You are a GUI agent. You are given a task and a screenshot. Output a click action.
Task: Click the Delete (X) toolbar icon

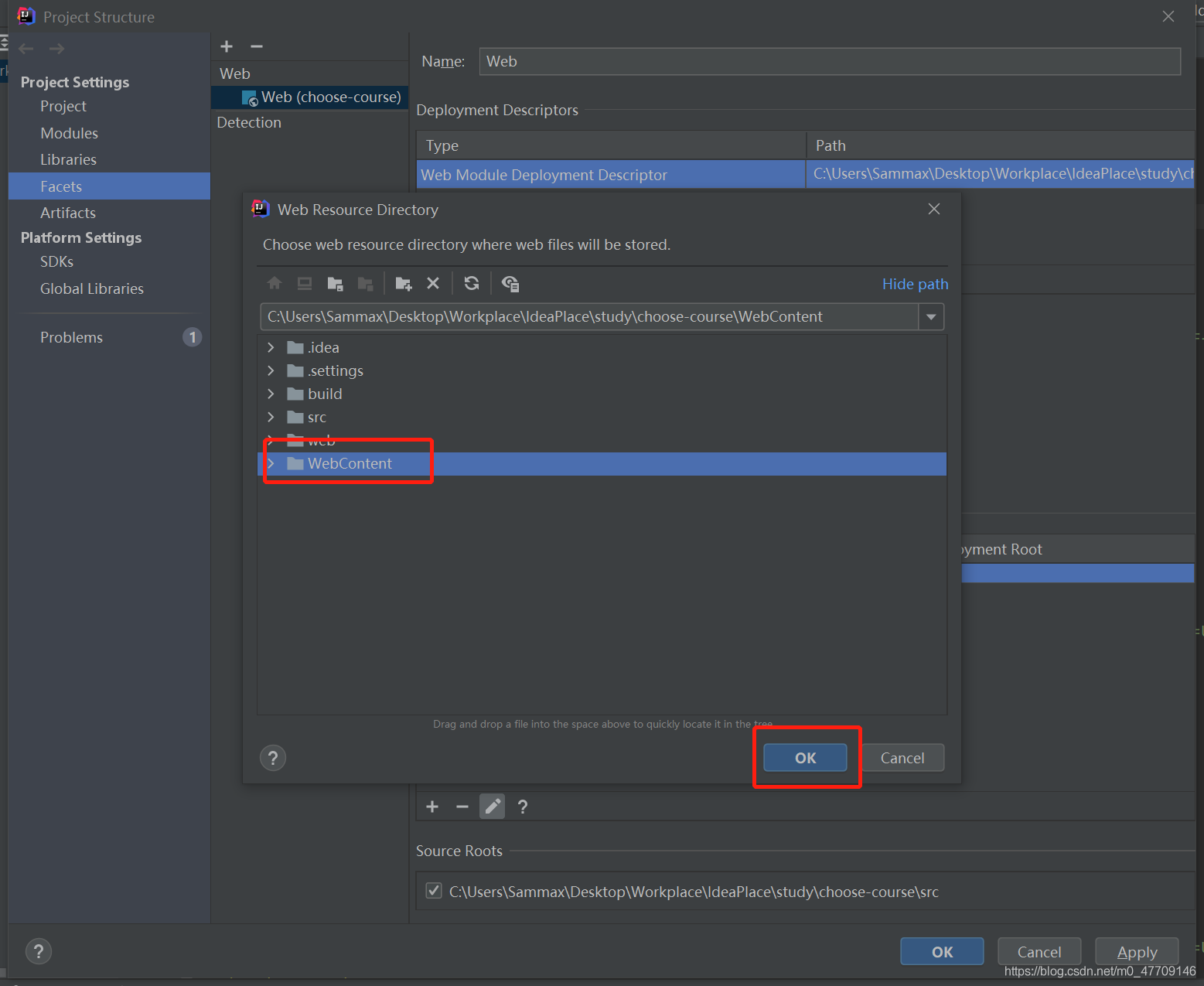[433, 283]
